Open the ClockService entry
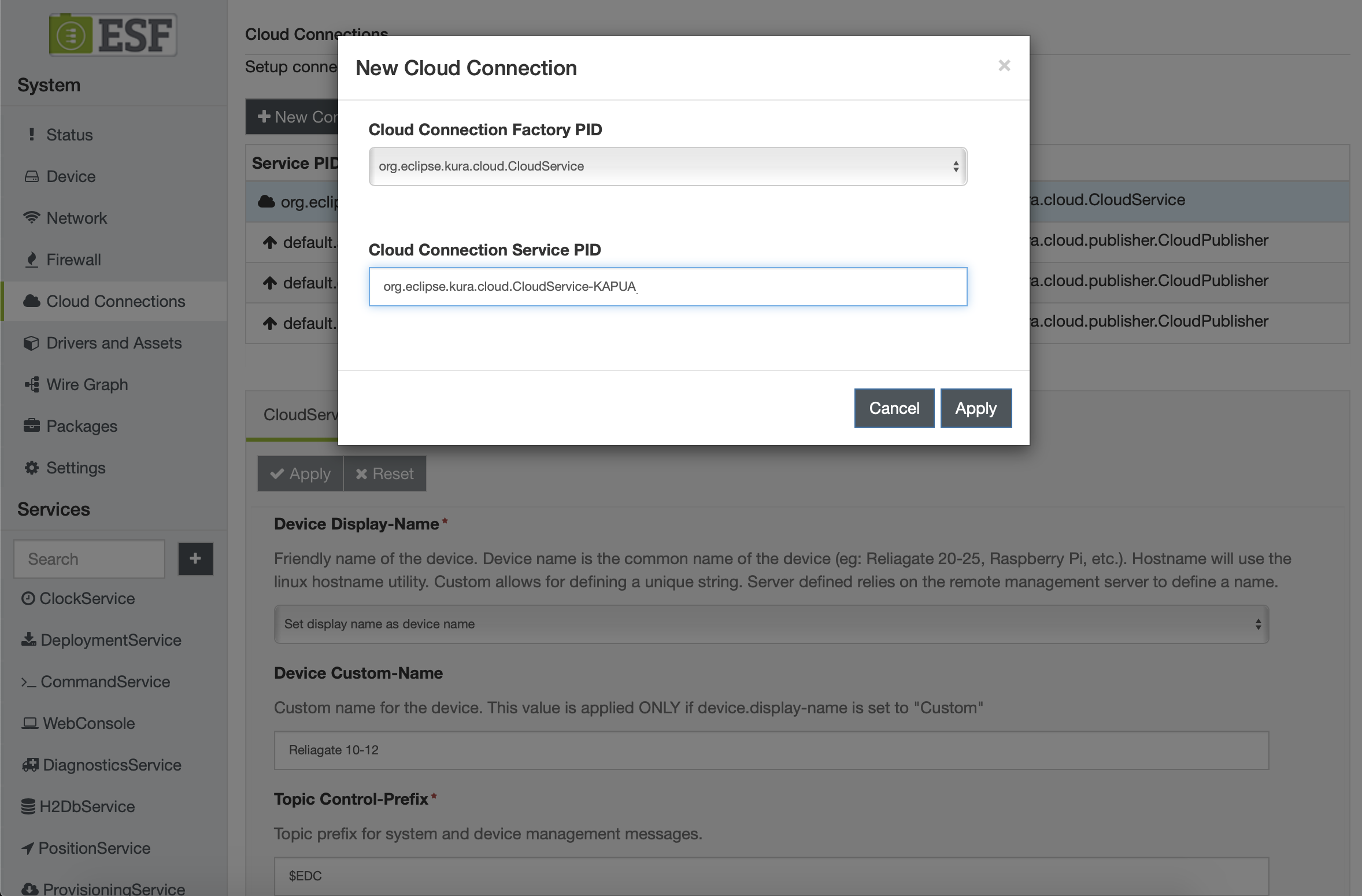The height and width of the screenshot is (896, 1362). (87, 598)
